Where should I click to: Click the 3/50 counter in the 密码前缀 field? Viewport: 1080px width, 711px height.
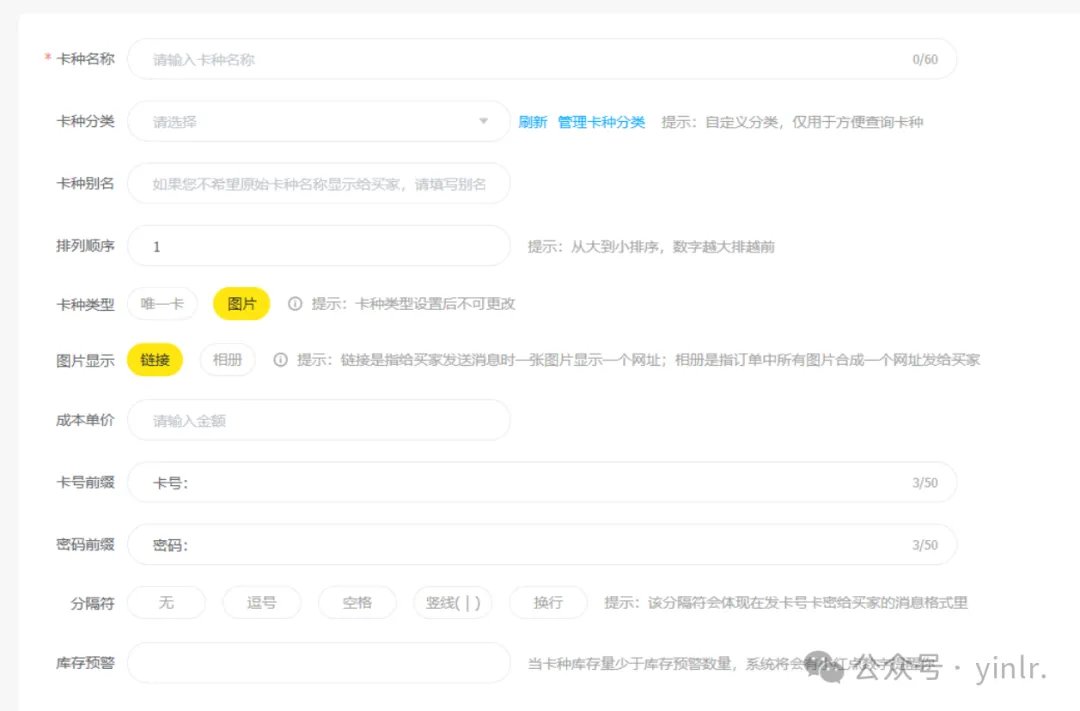click(925, 545)
